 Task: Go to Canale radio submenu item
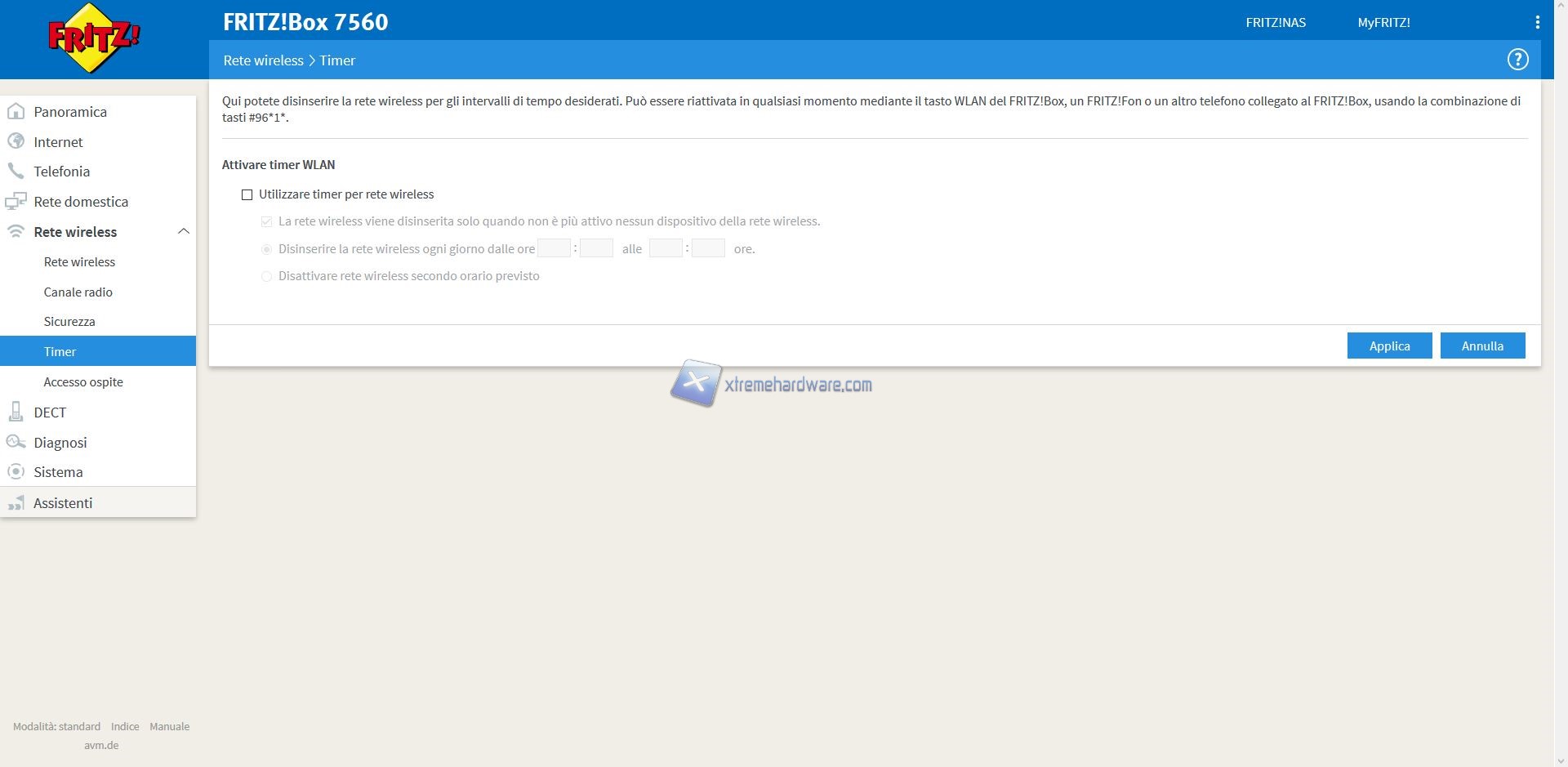(x=78, y=292)
